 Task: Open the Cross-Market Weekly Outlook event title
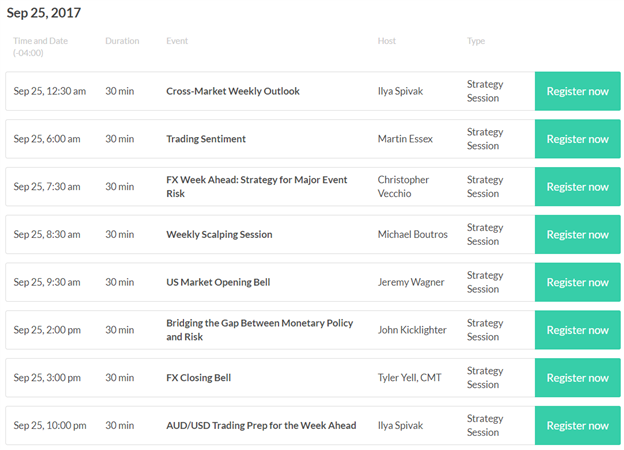(x=233, y=91)
